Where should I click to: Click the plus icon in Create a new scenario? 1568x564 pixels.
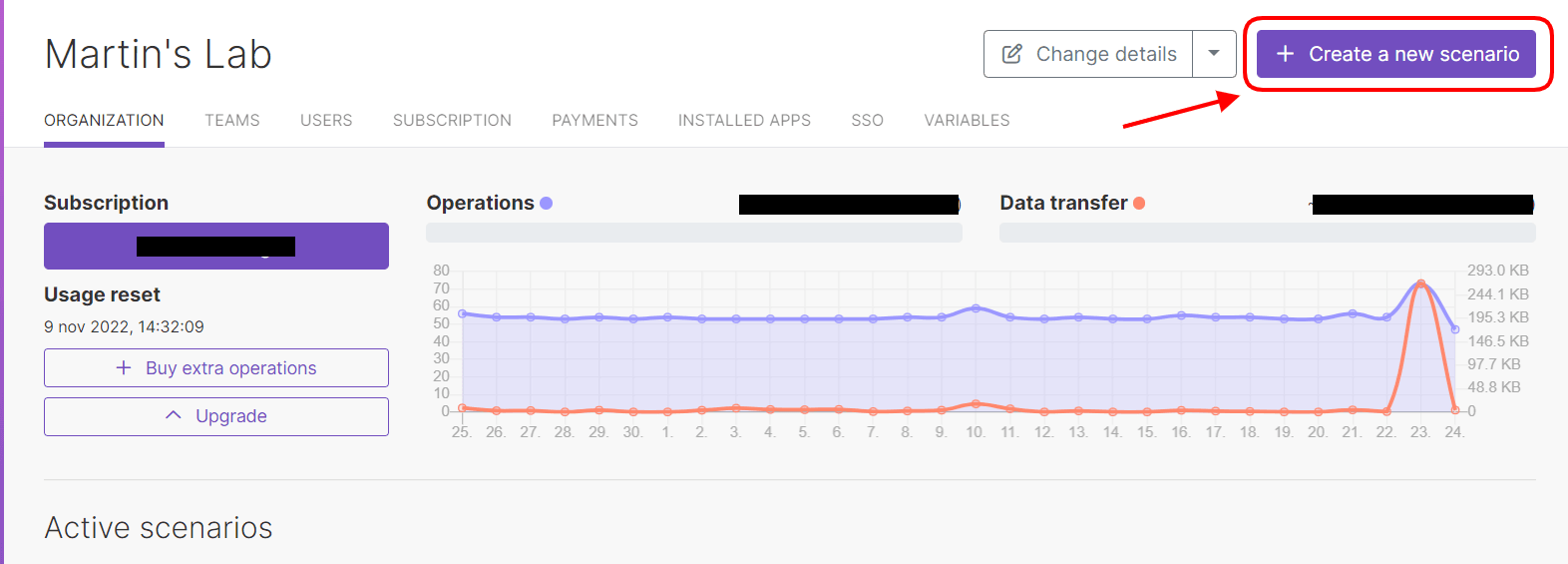1286,54
